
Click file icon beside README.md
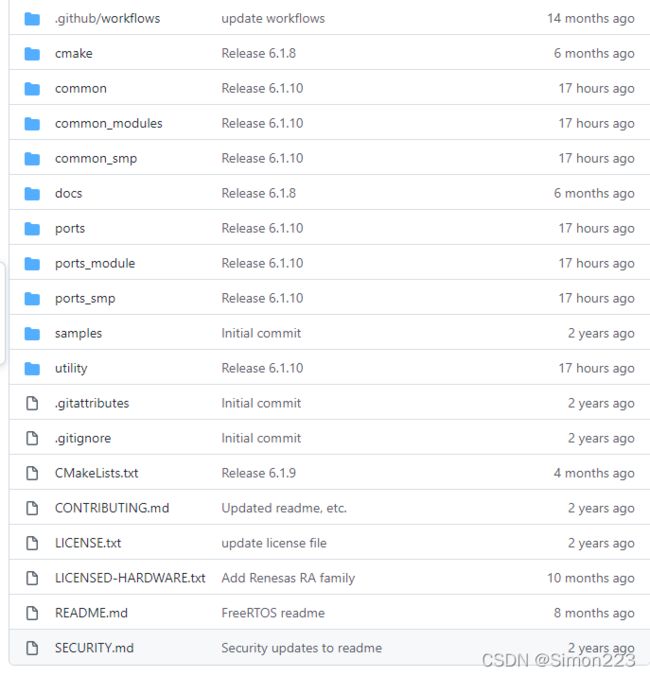[32, 613]
